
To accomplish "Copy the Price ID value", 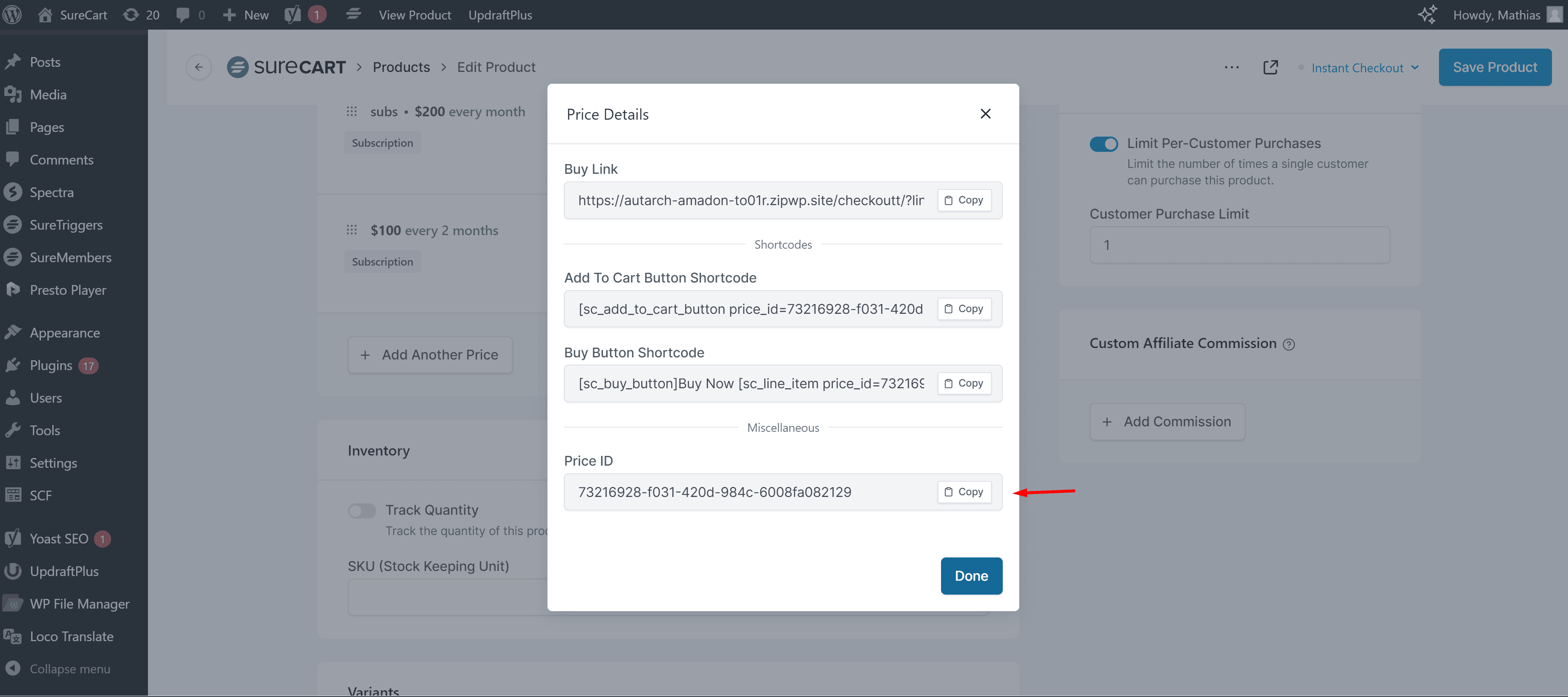I will (x=963, y=491).
